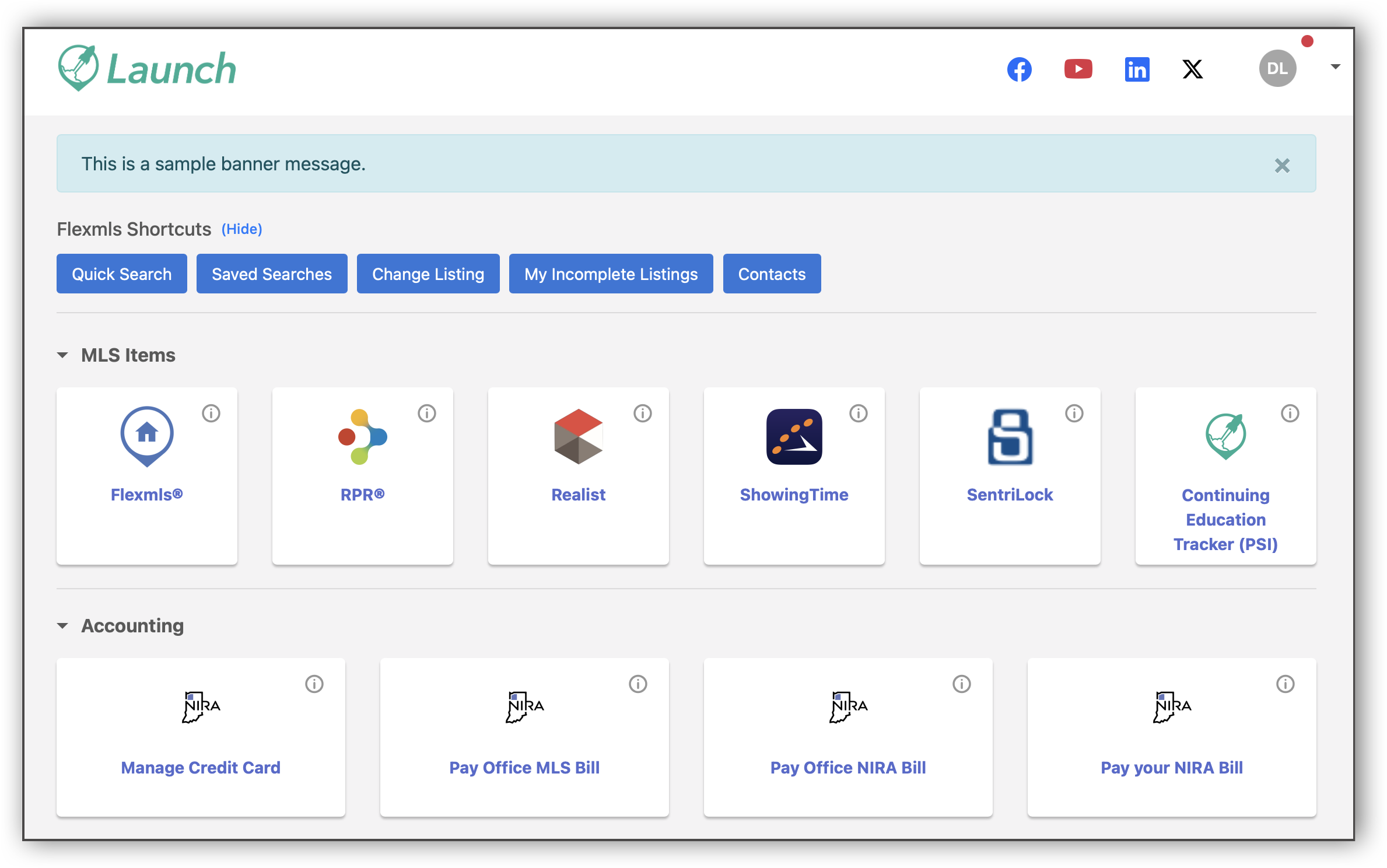Show info for SentriLock tile

pyautogui.click(x=1074, y=414)
